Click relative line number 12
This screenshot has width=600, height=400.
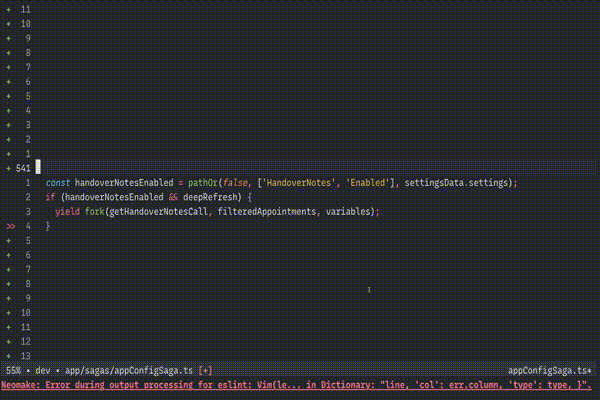[26, 341]
